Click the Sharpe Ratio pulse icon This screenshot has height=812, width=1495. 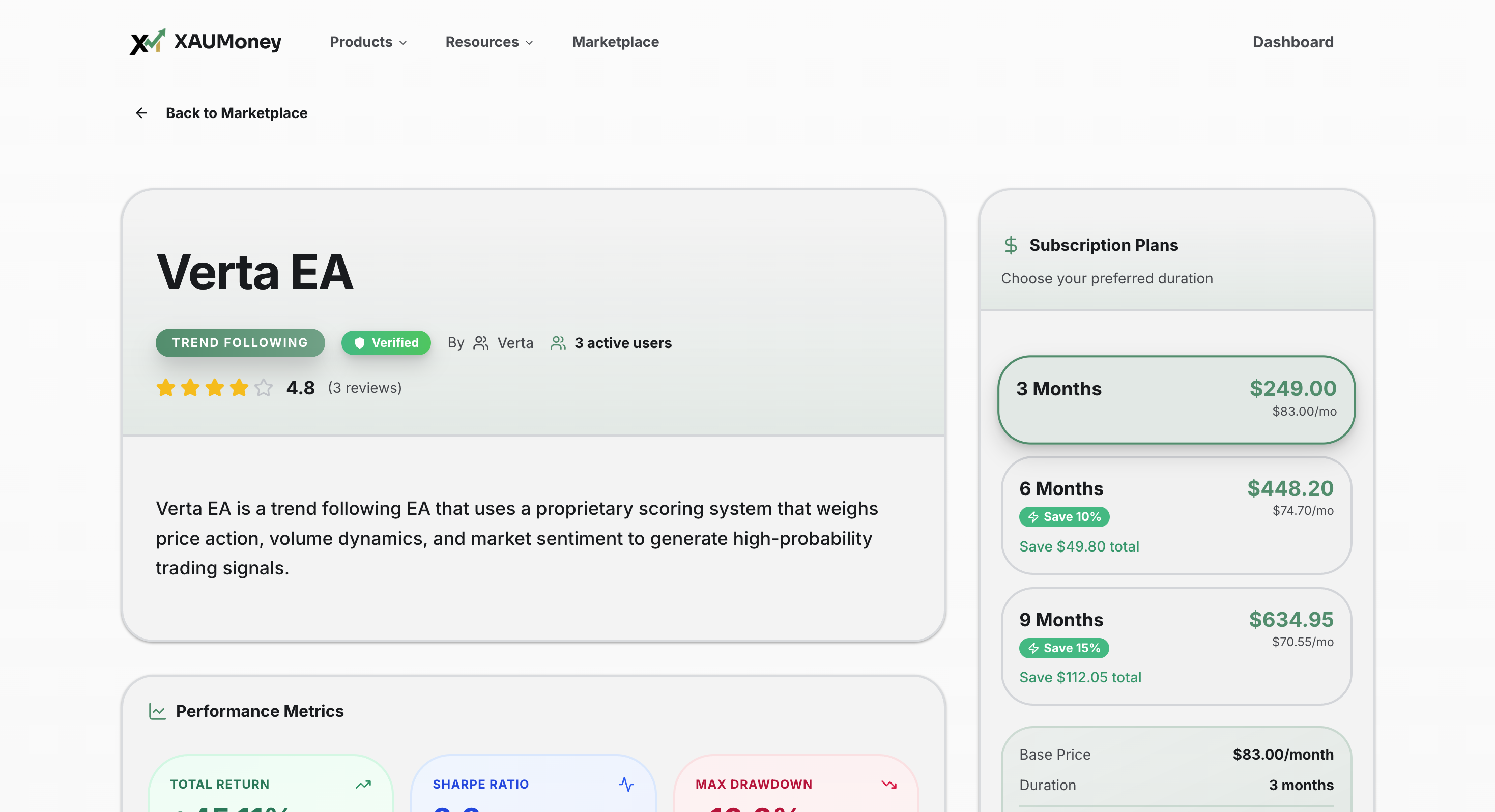click(626, 784)
